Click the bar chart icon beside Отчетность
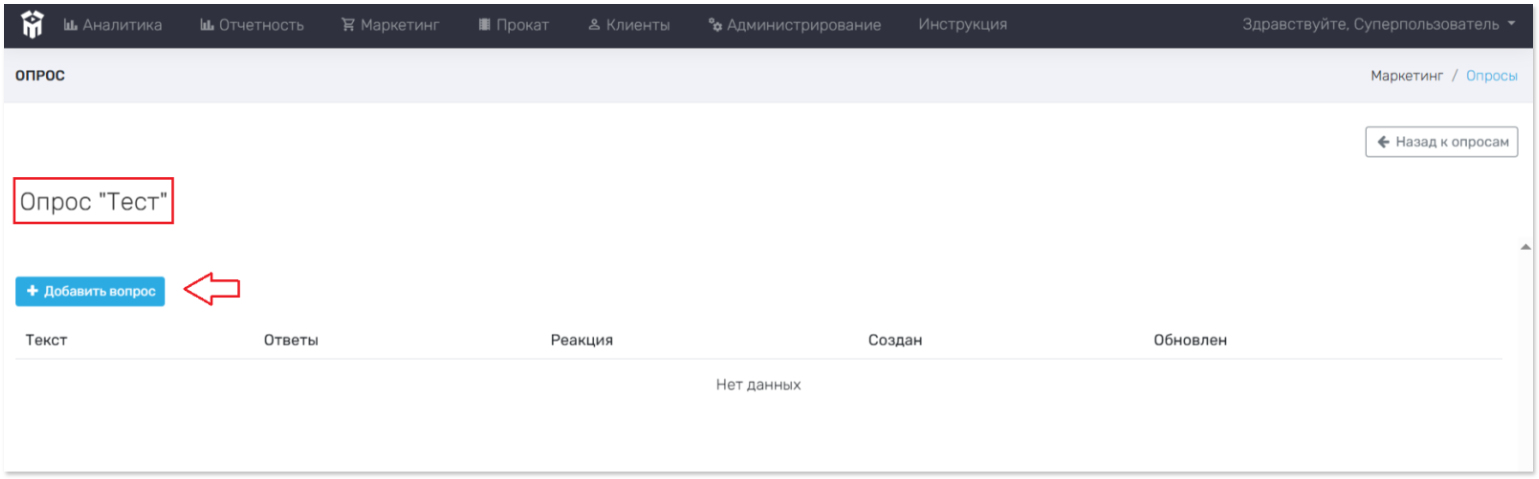Viewport: 1539px width, 479px height. (207, 25)
